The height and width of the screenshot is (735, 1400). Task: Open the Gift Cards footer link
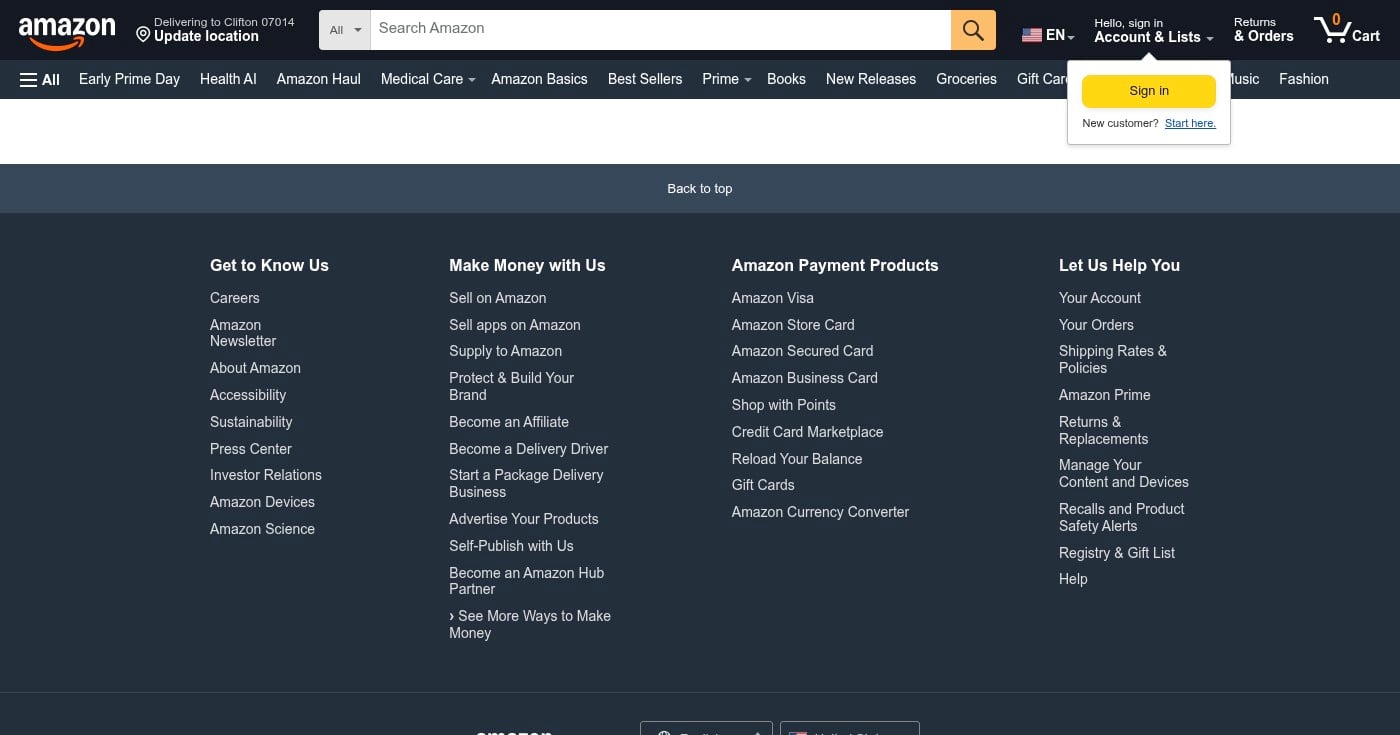click(x=763, y=485)
